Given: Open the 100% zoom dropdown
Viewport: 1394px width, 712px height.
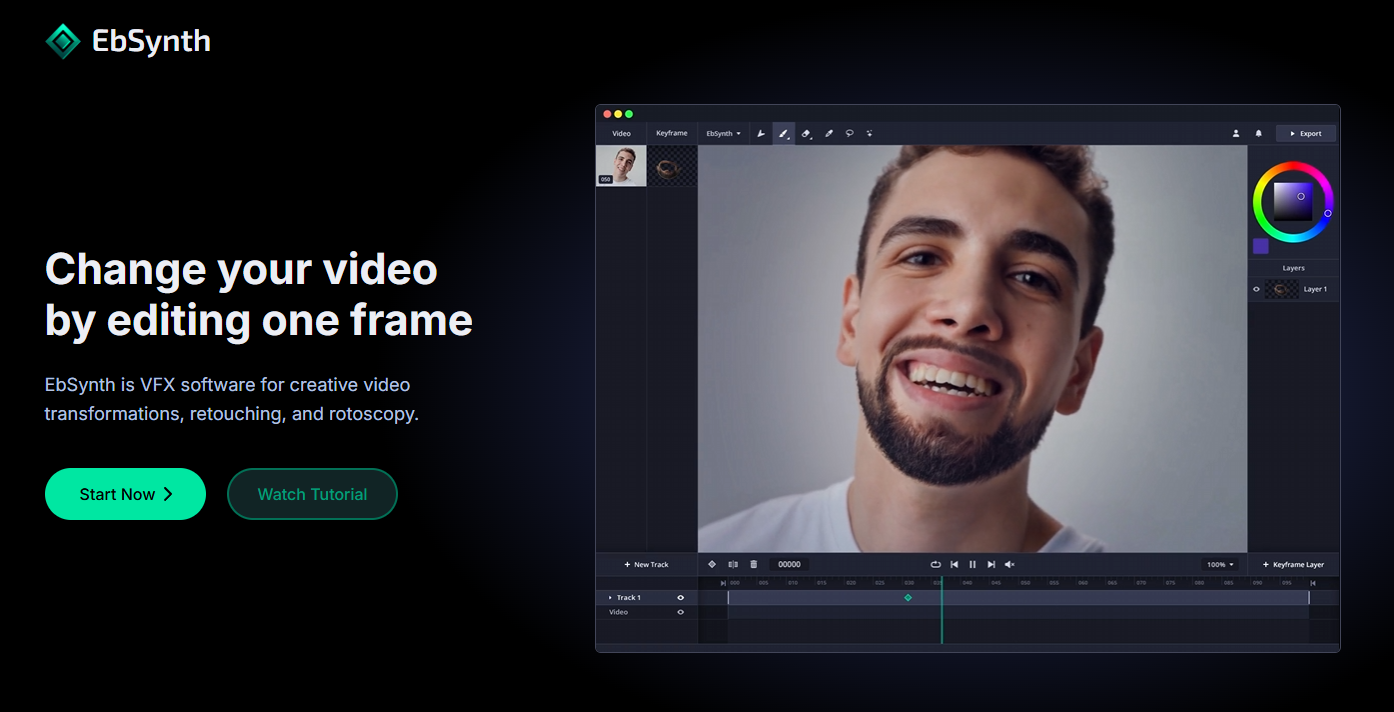Looking at the screenshot, I should pyautogui.click(x=1220, y=564).
